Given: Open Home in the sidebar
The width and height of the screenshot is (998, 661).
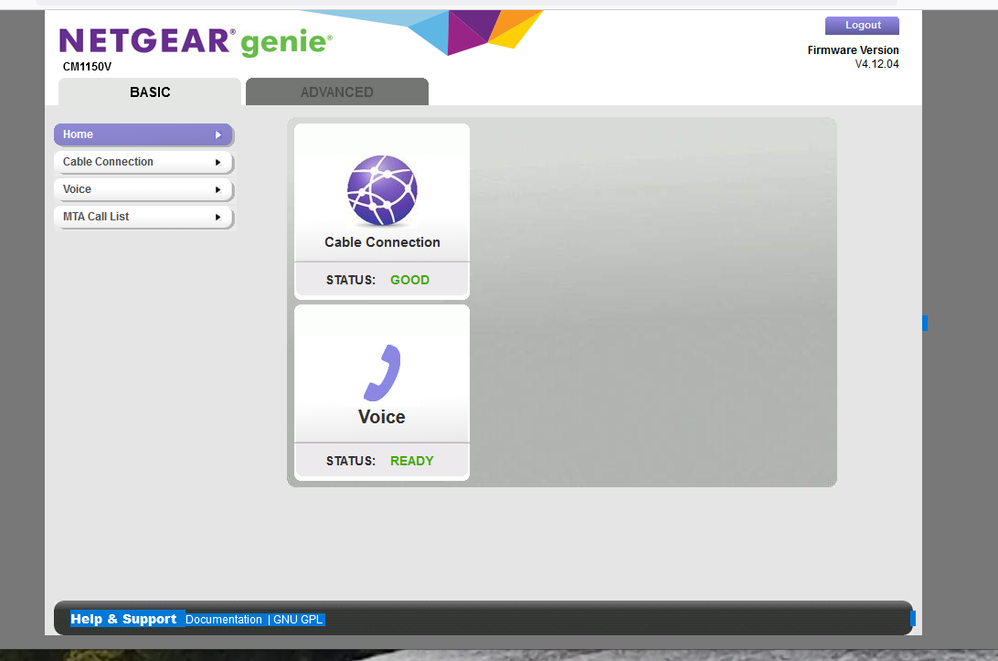Looking at the screenshot, I should [x=143, y=134].
